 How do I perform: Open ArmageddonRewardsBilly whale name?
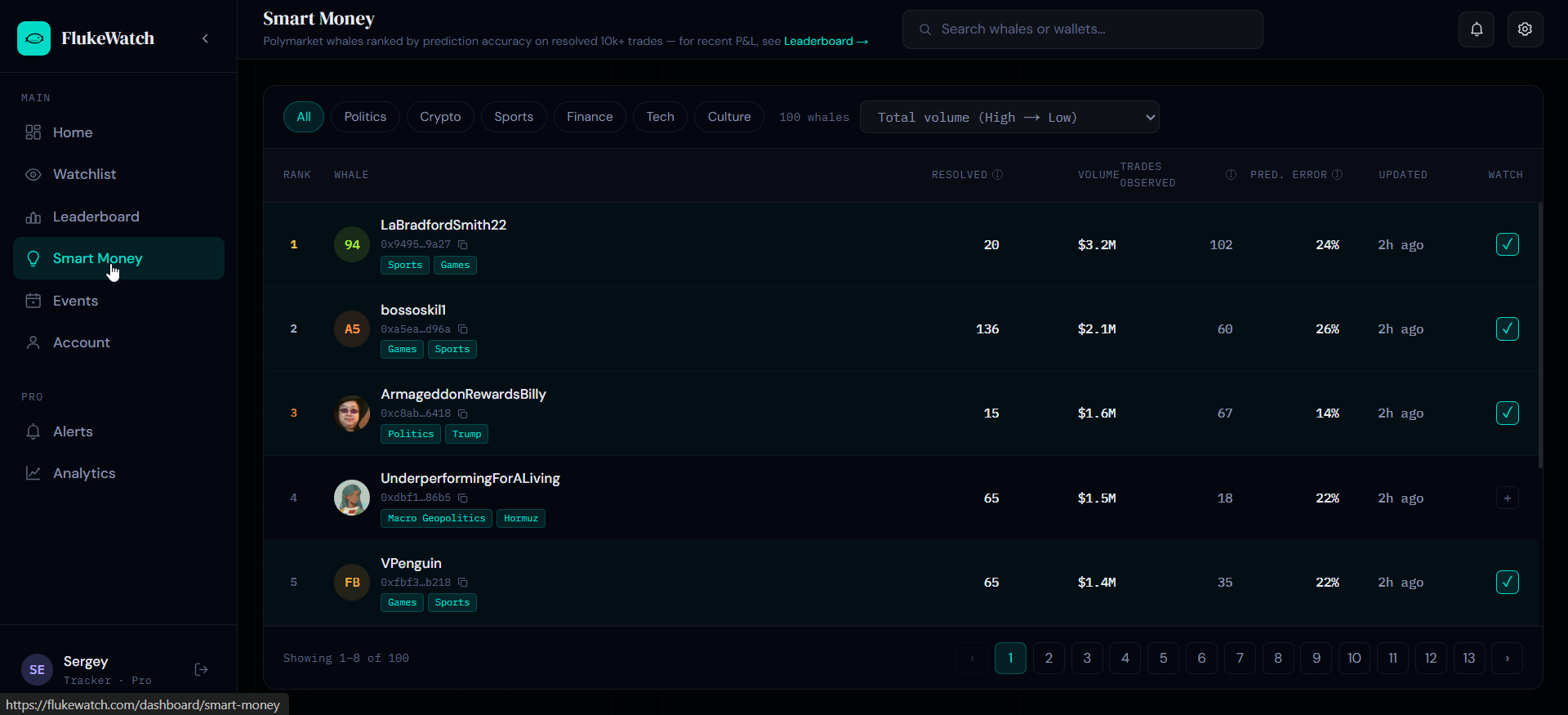point(463,394)
